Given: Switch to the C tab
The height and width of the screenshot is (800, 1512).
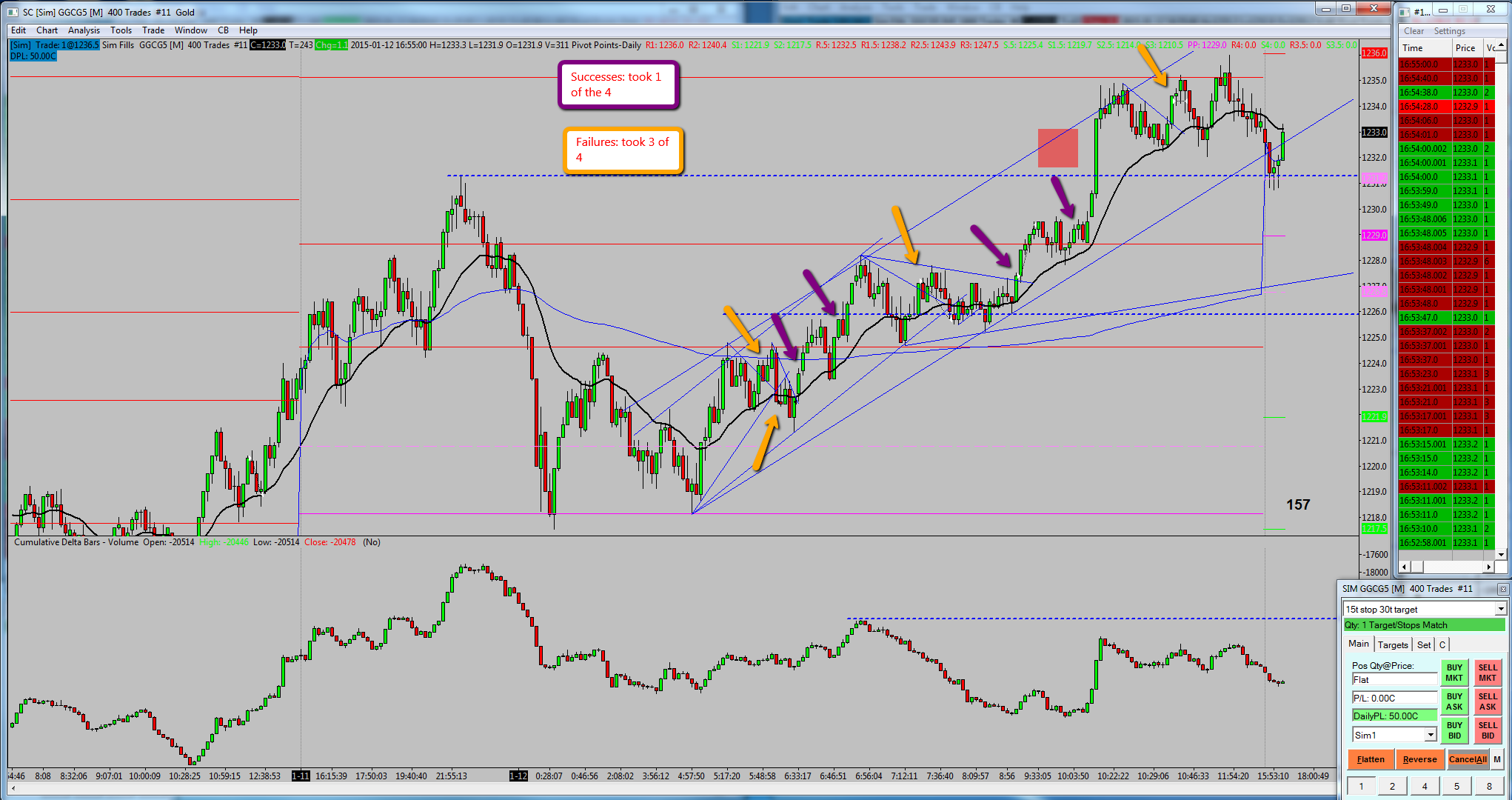Looking at the screenshot, I should click(x=1442, y=644).
